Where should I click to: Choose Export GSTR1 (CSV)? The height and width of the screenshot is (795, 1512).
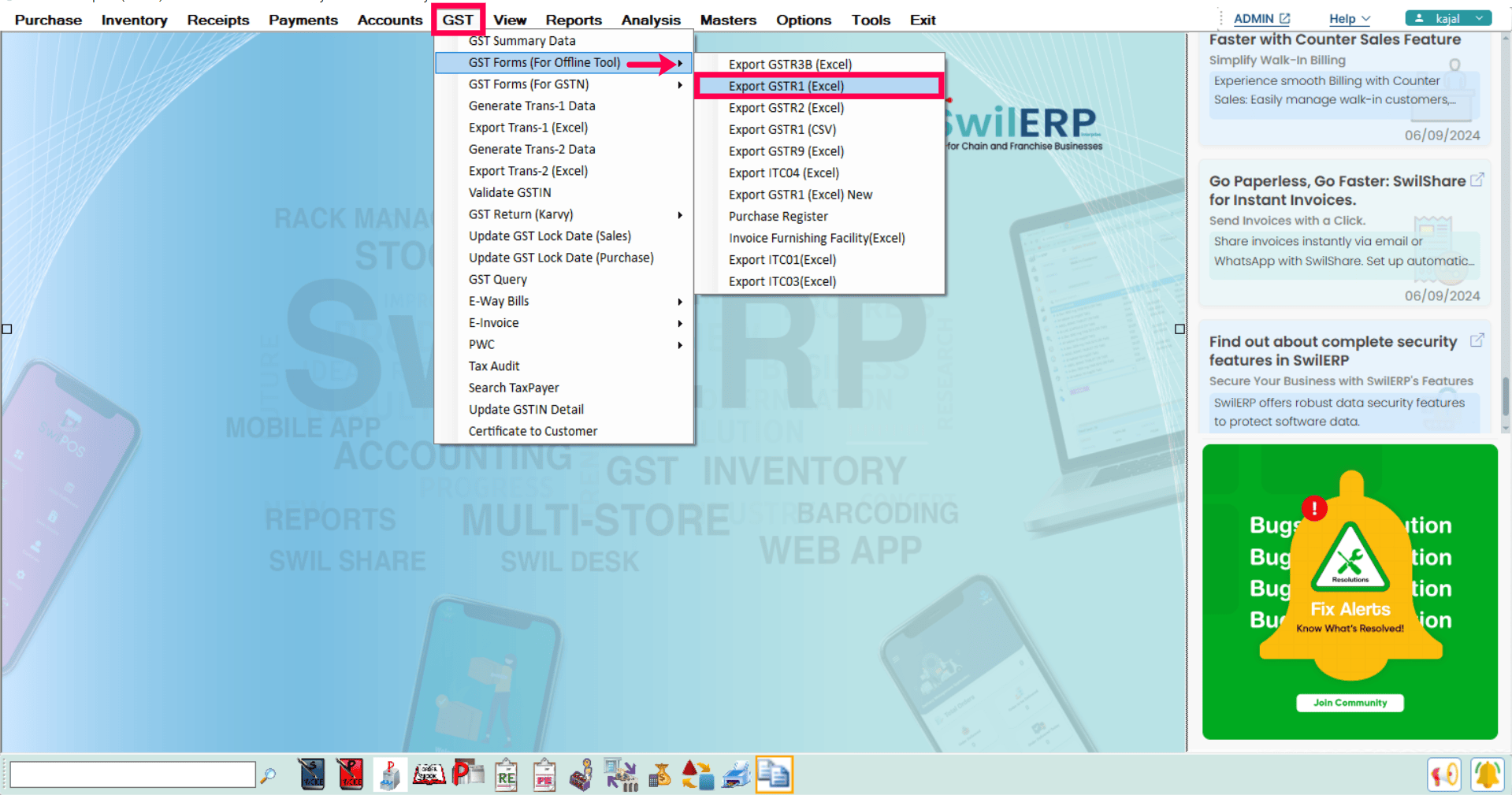[x=819, y=129]
